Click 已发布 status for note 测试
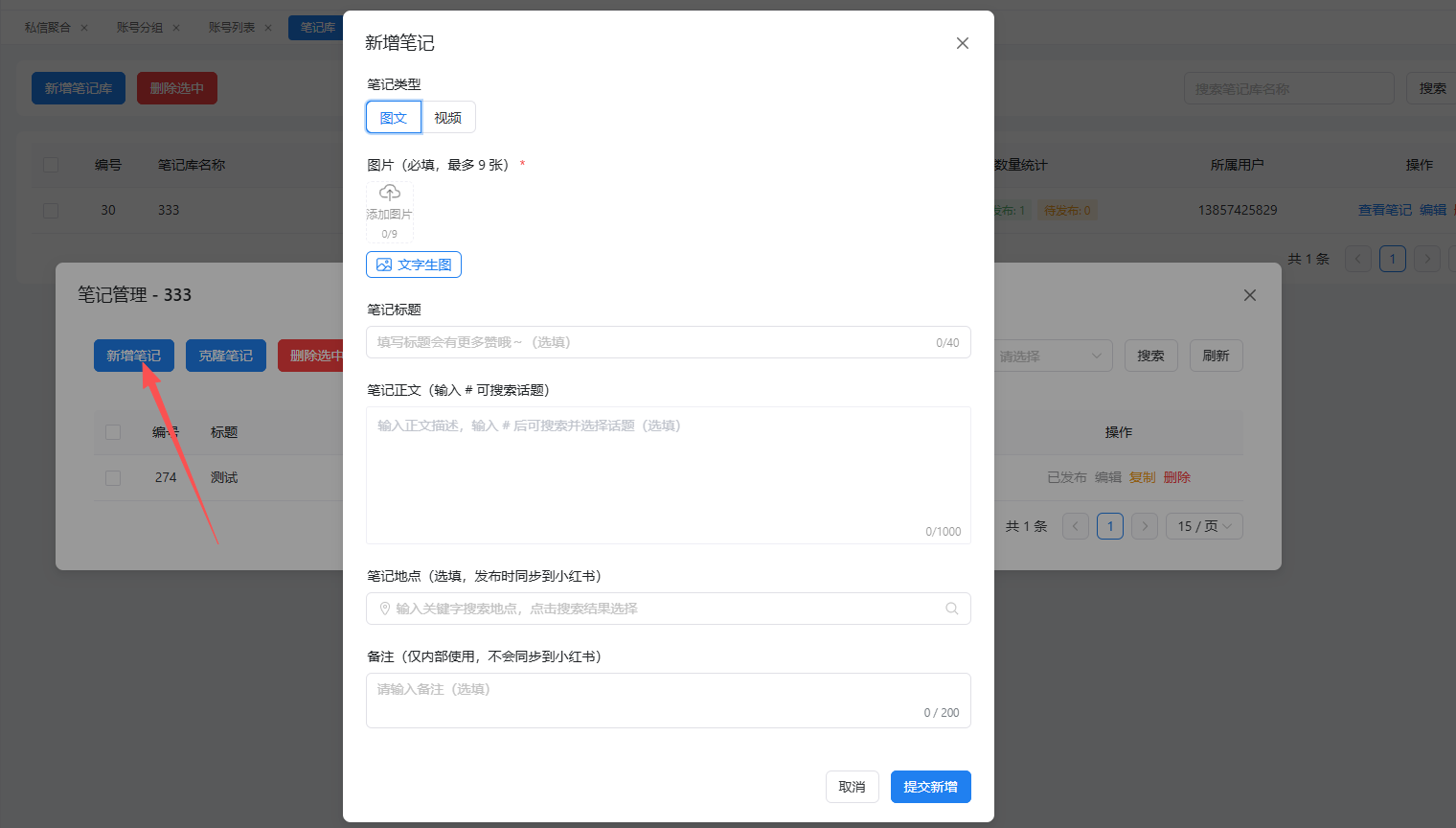 pyautogui.click(x=1067, y=477)
